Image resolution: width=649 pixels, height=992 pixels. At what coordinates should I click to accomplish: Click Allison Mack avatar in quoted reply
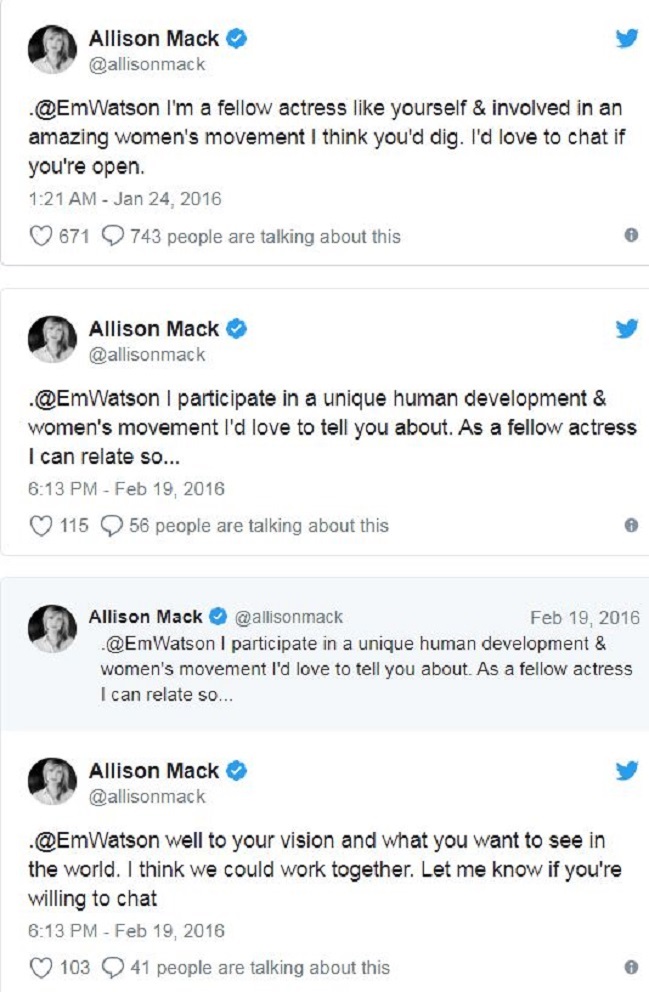click(52, 629)
